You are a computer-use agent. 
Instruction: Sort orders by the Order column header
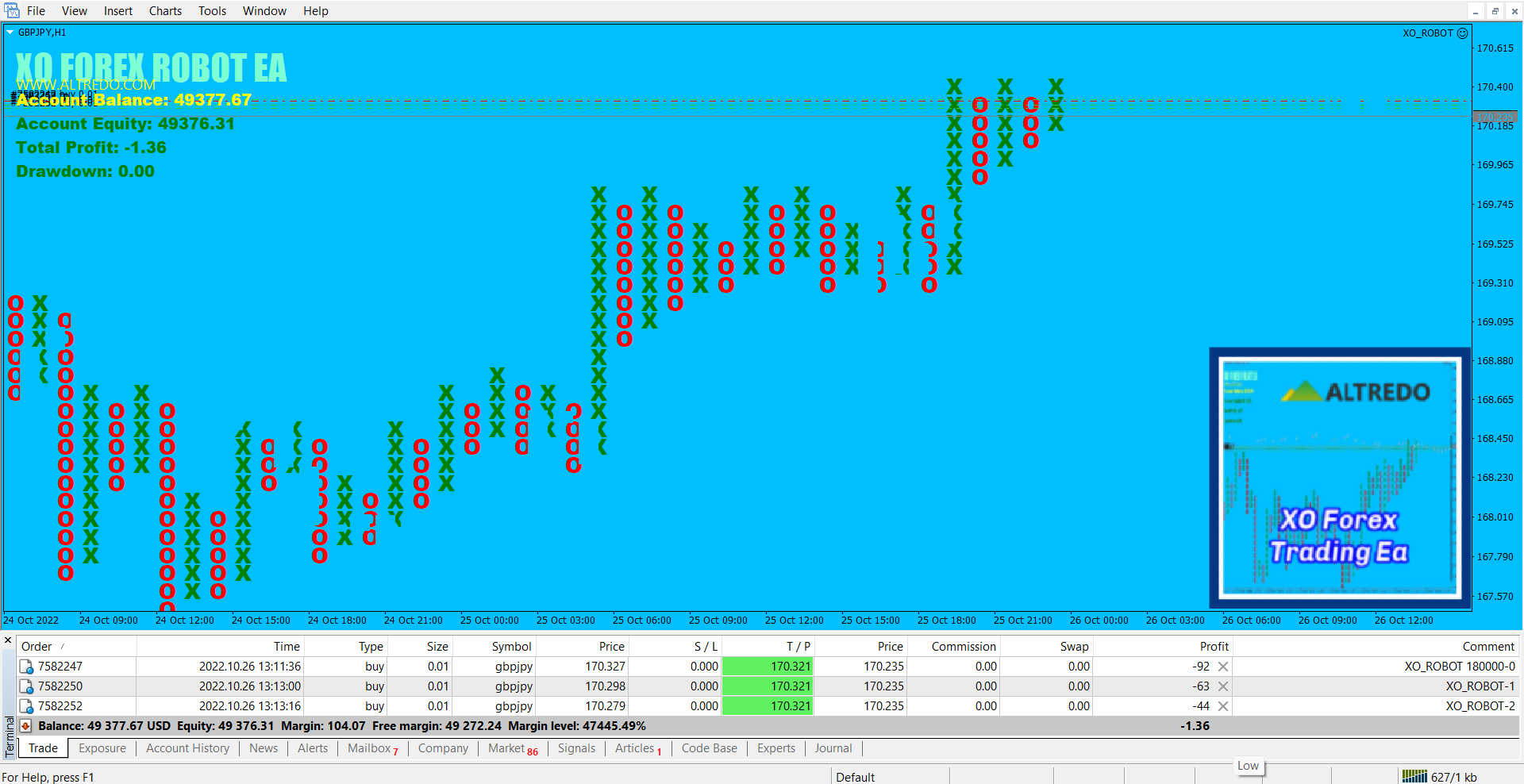point(37,647)
